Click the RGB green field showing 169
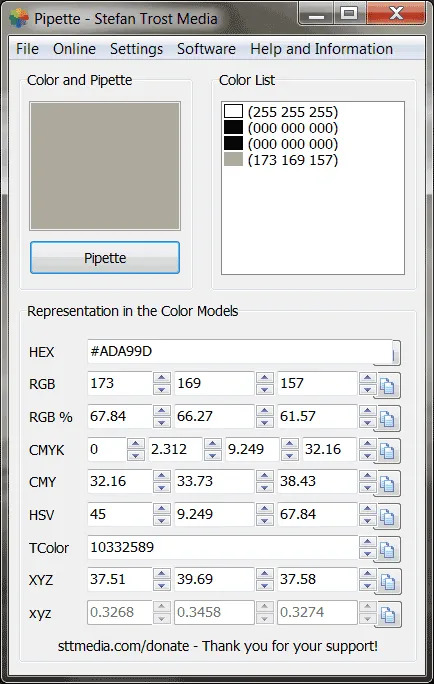The width and height of the screenshot is (434, 684). tap(214, 383)
